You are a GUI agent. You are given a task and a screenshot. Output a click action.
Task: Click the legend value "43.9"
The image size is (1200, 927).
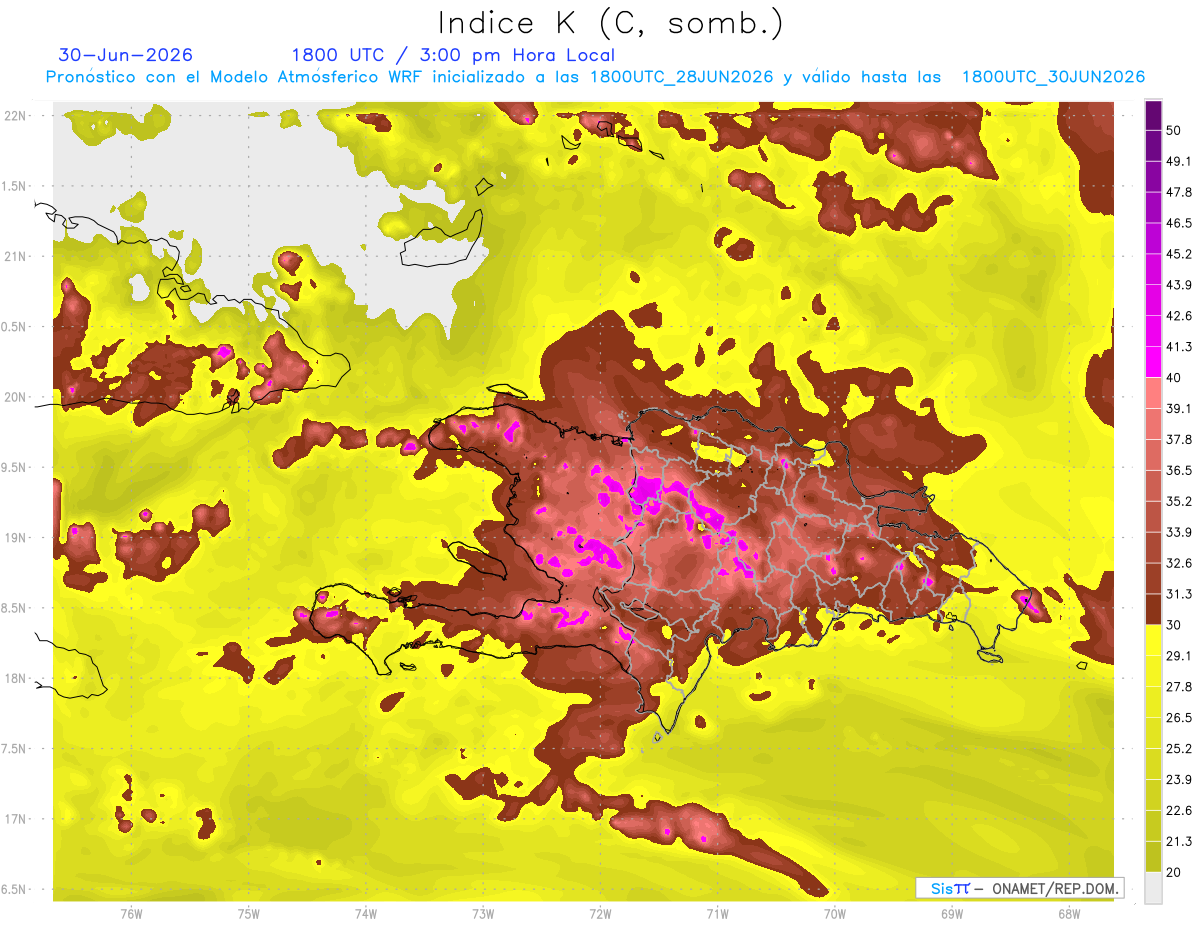[x=1179, y=285]
